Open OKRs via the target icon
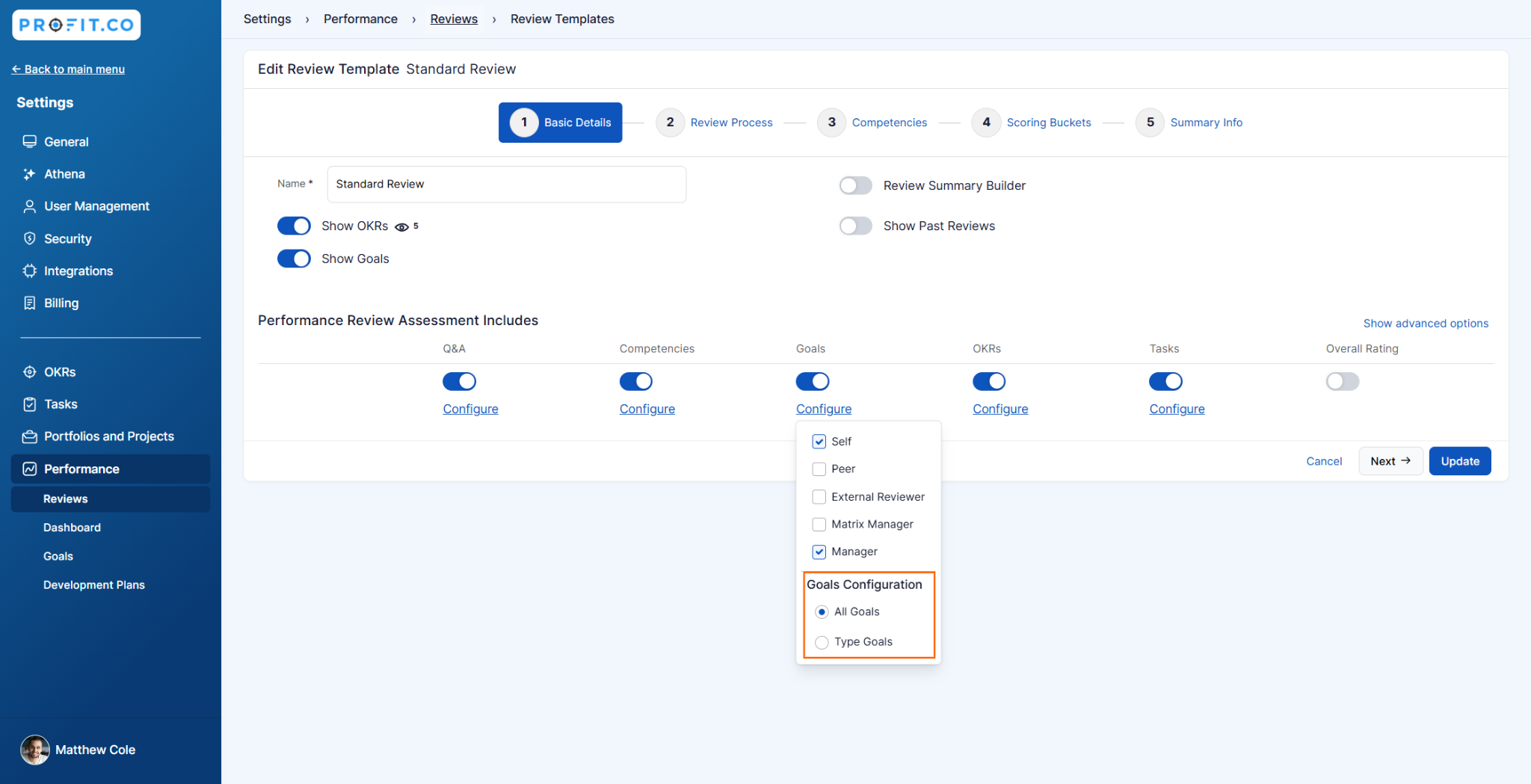Viewport: 1531px width, 784px height. [x=29, y=372]
